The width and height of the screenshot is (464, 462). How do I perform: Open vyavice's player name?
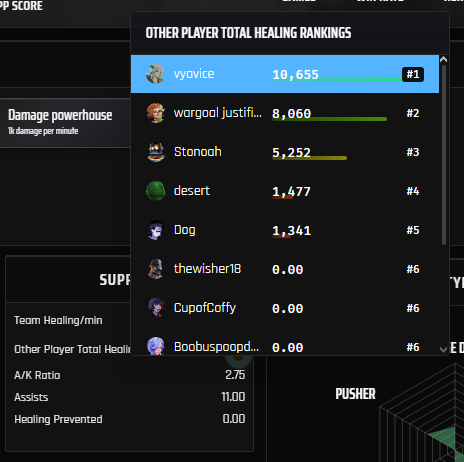[x=194, y=74]
